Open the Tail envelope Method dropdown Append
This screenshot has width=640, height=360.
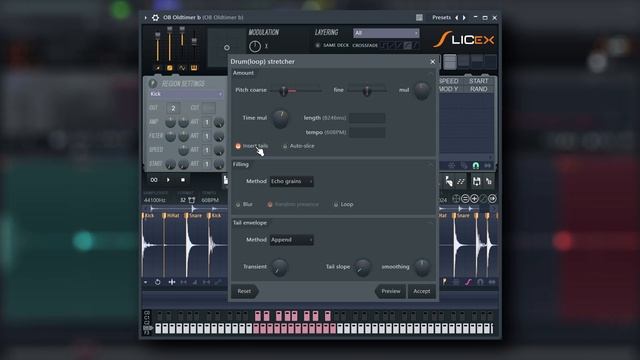[x=291, y=240]
